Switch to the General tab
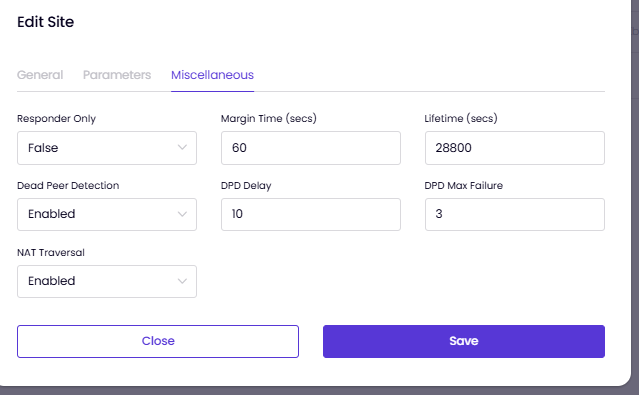Screen dimensions: 639x395 click(x=40, y=75)
